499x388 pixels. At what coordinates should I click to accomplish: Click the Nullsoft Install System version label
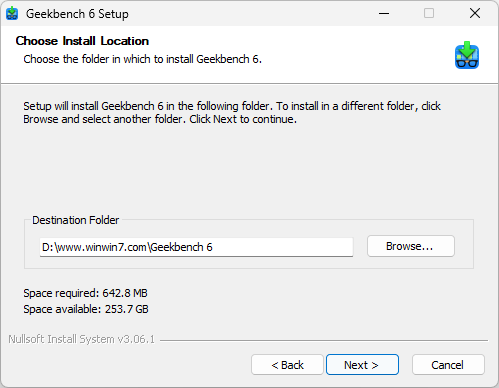coord(81,339)
